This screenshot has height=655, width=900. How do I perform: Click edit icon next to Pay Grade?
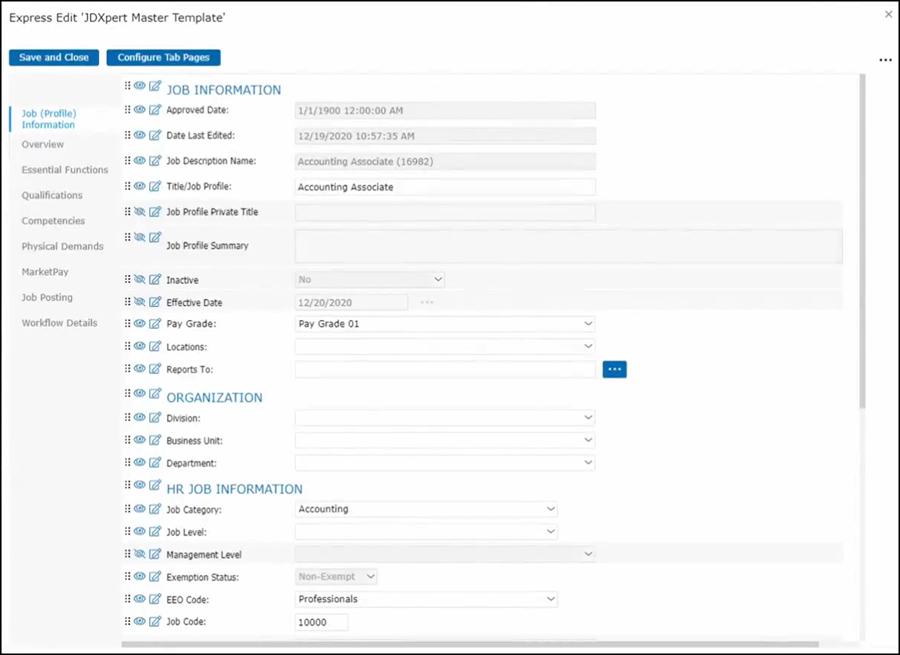[155, 324]
